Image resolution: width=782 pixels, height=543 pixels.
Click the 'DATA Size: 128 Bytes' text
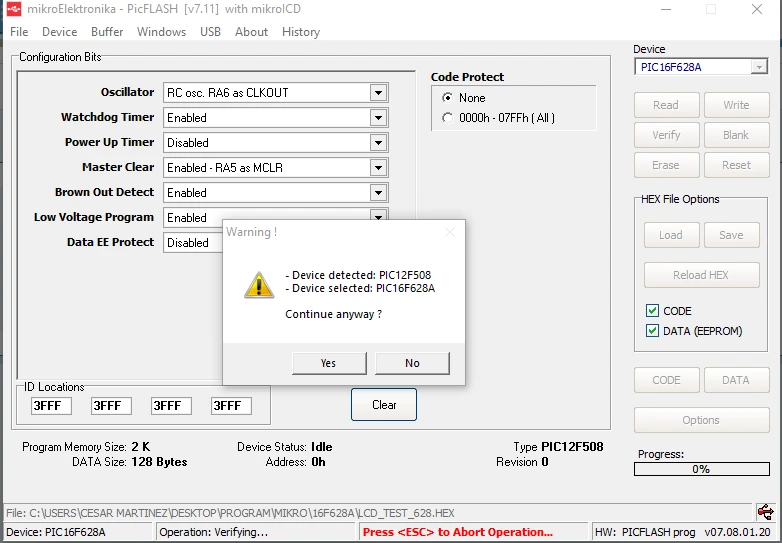(130, 462)
